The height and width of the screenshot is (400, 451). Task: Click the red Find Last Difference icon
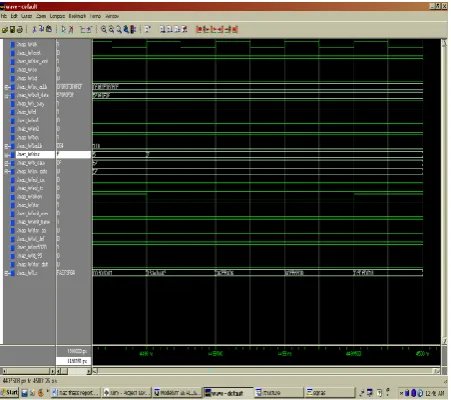click(235, 30)
